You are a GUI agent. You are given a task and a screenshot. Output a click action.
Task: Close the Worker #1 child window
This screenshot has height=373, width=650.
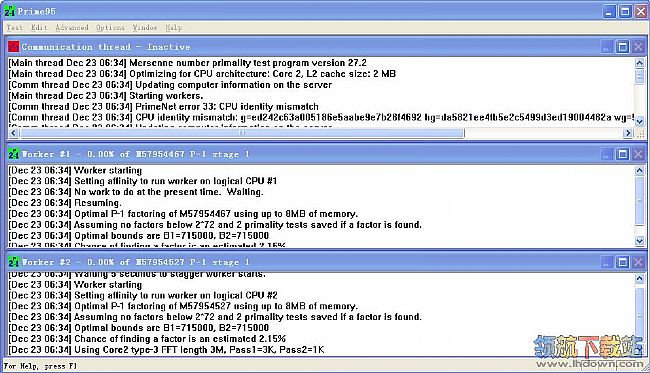[x=638, y=154]
